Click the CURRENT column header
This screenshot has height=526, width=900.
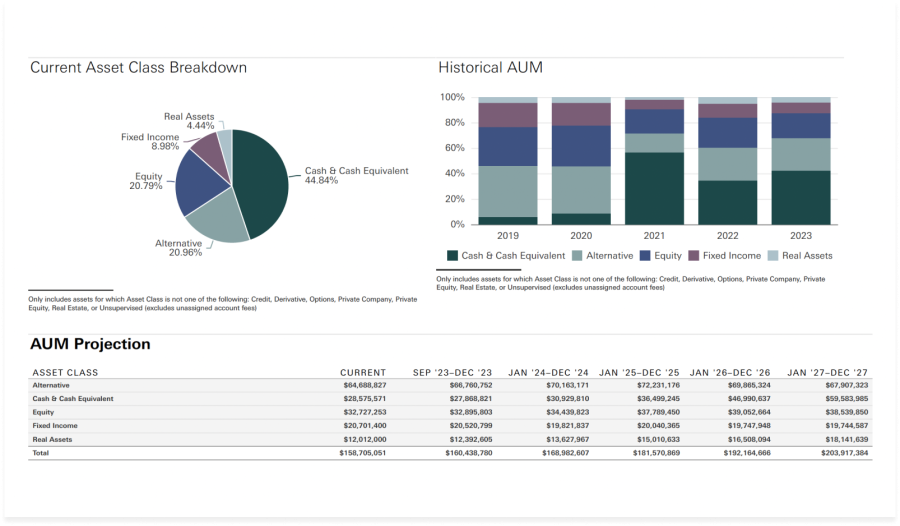(x=363, y=373)
